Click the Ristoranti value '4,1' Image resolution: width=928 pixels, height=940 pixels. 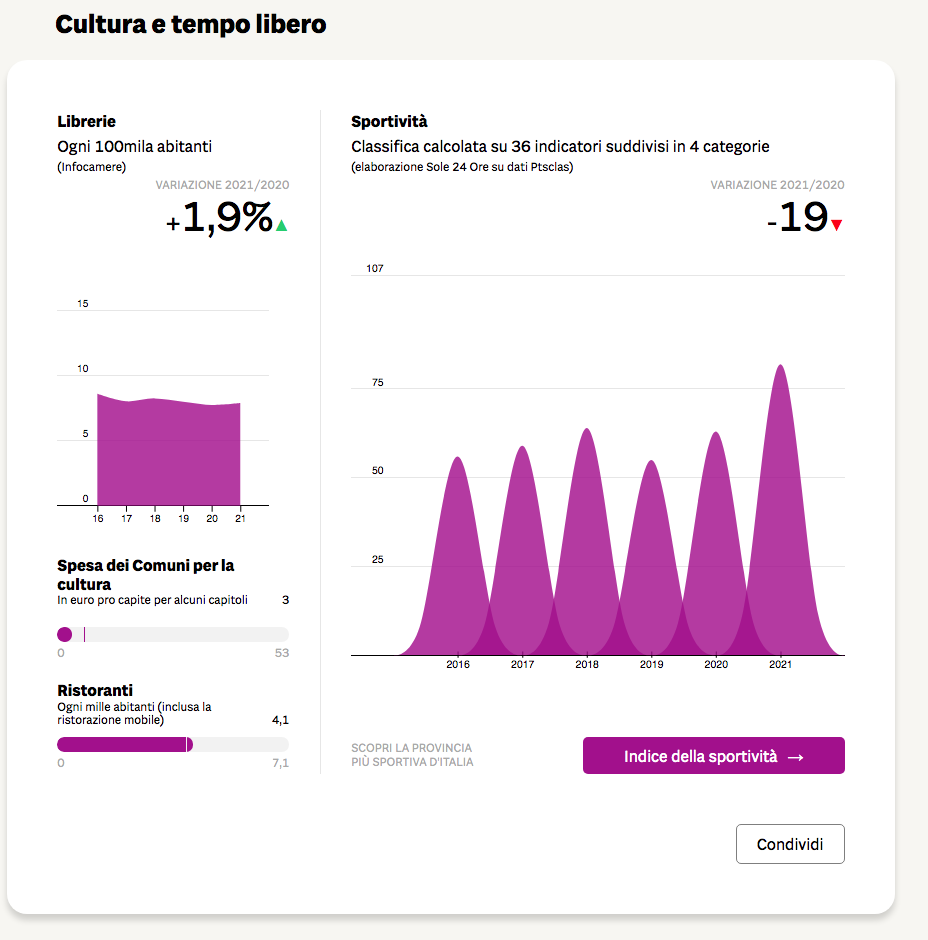pyautogui.click(x=281, y=720)
